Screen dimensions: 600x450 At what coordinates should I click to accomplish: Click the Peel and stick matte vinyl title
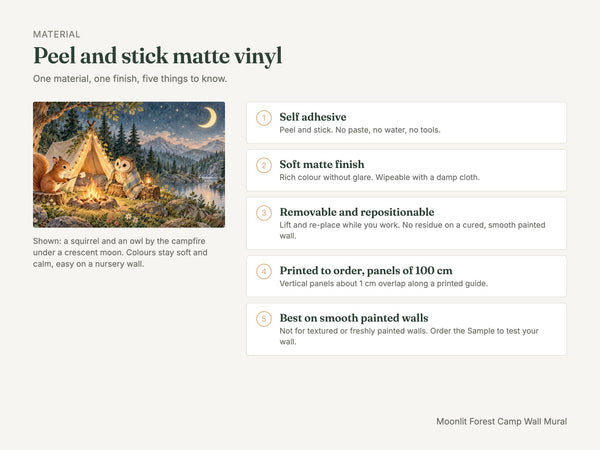(158, 56)
